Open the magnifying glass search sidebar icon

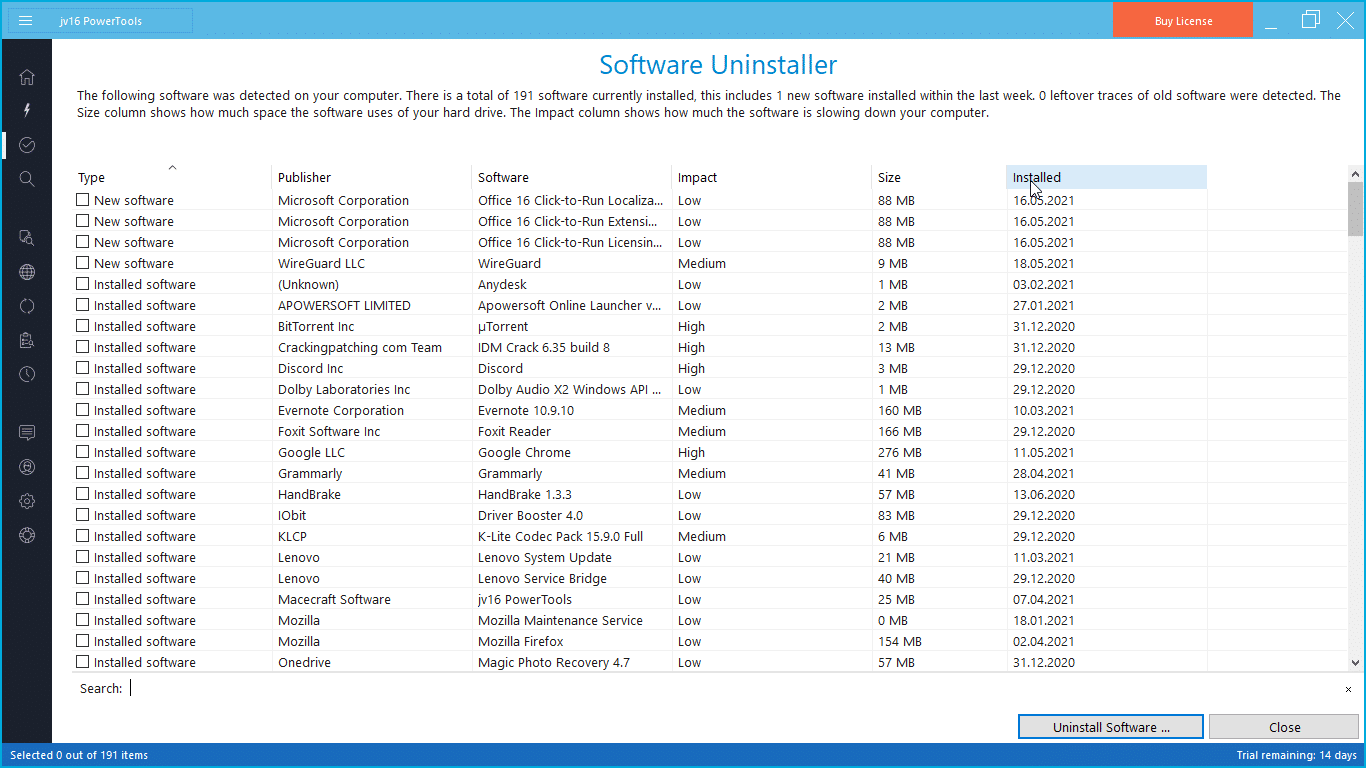pyautogui.click(x=27, y=179)
